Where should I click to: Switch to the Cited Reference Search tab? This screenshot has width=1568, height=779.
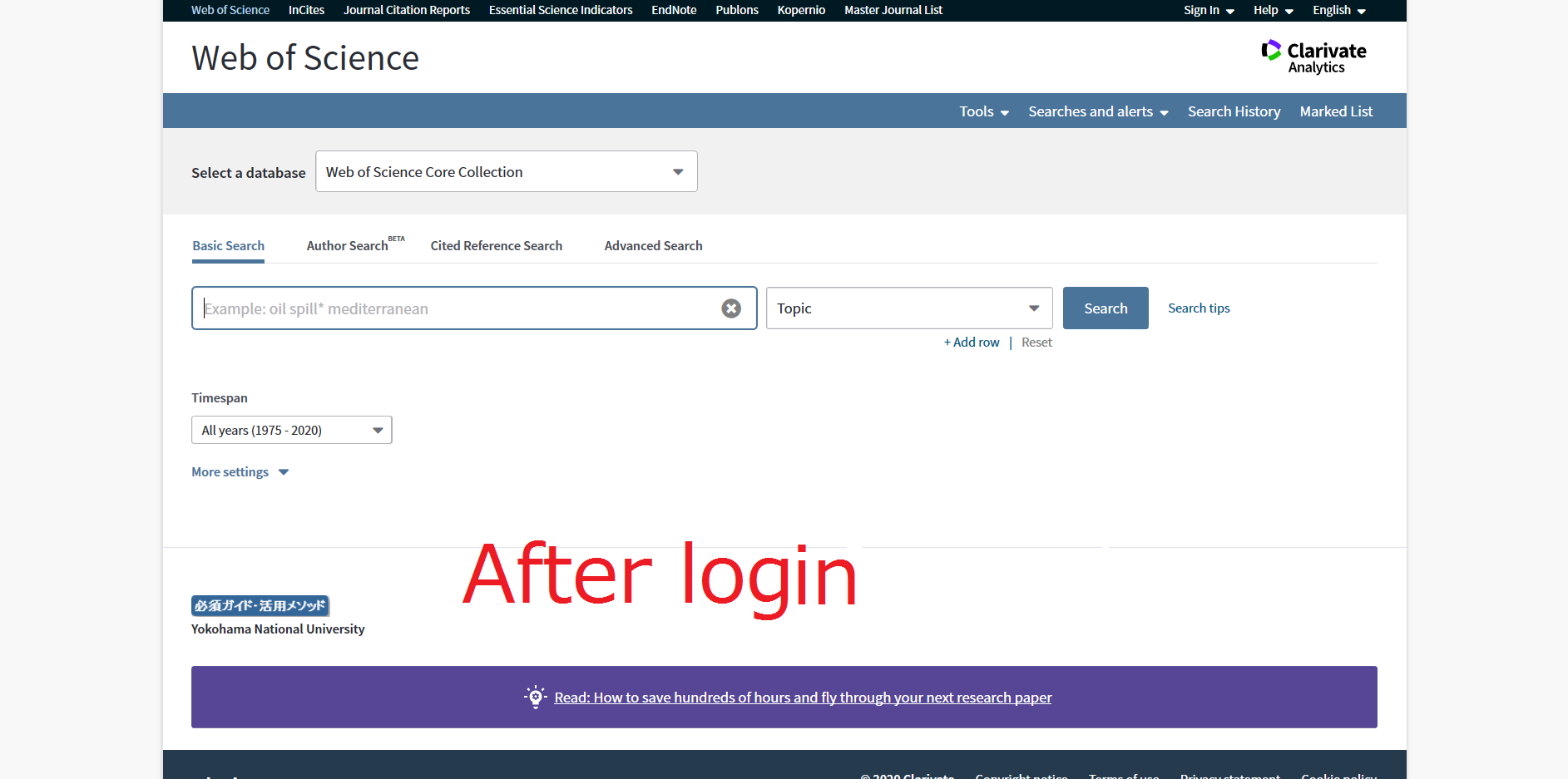click(x=497, y=246)
